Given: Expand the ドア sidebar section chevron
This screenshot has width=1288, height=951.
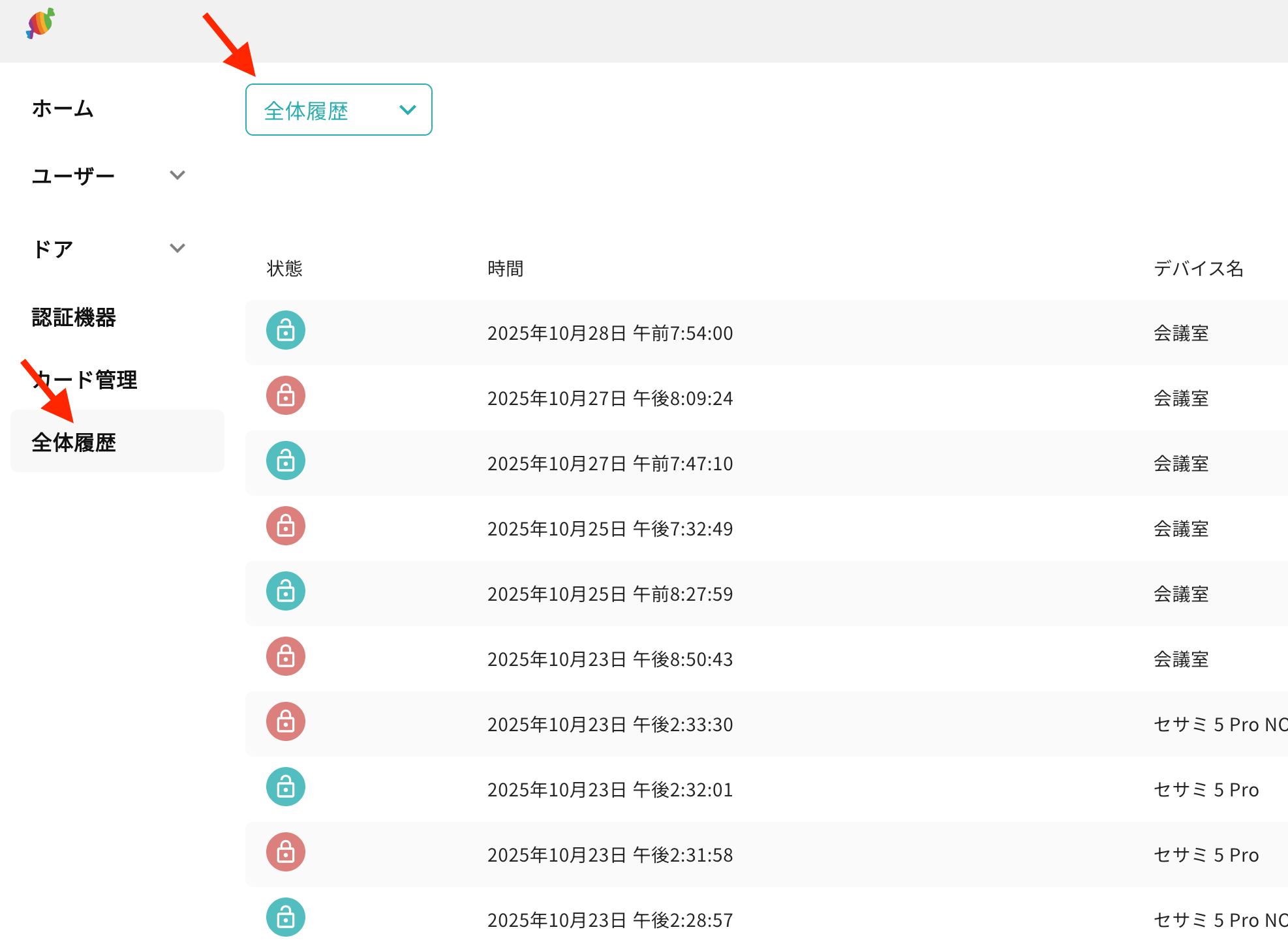Looking at the screenshot, I should (177, 248).
